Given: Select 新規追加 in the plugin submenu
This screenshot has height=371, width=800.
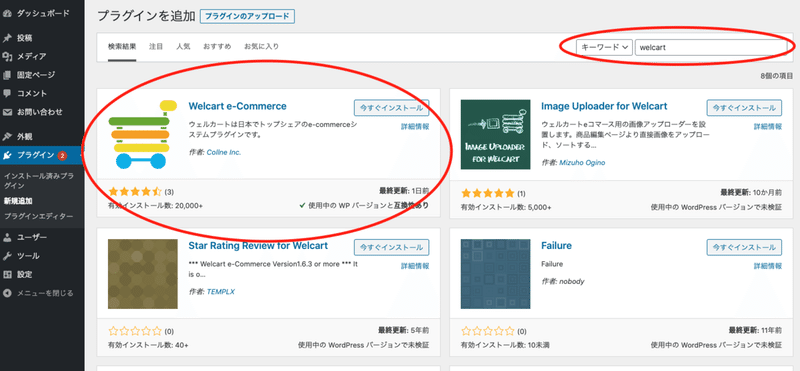Looking at the screenshot, I should (x=18, y=201).
